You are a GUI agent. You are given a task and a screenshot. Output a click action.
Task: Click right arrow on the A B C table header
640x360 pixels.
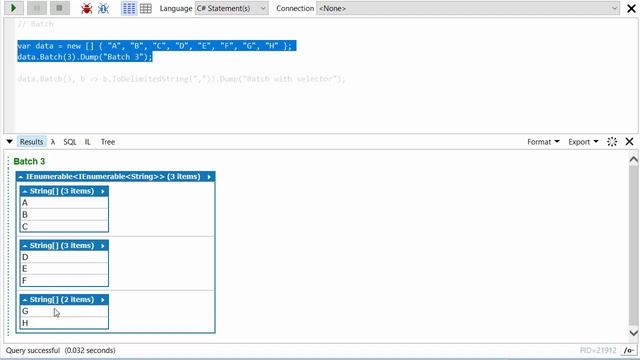102,191
